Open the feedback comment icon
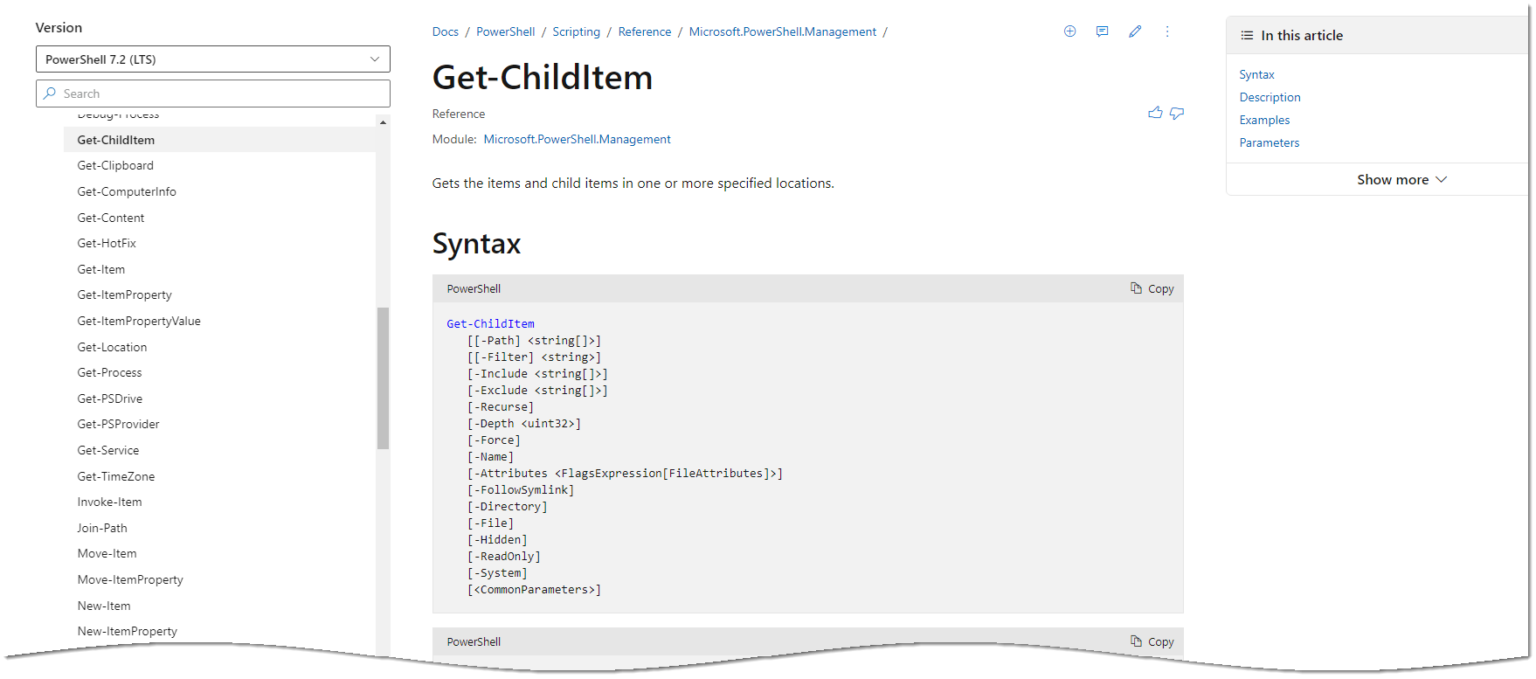The image size is (1536, 679). 1102,31
